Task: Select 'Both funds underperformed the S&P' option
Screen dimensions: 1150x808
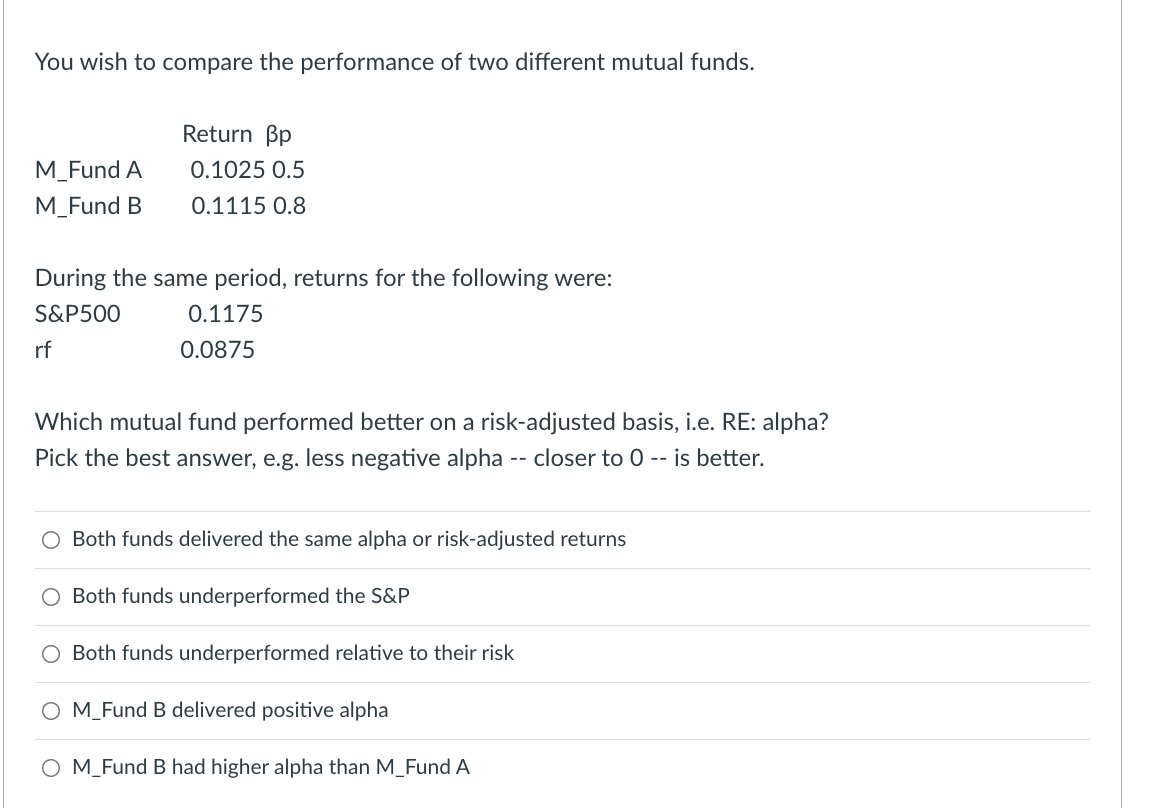Action: pos(50,597)
